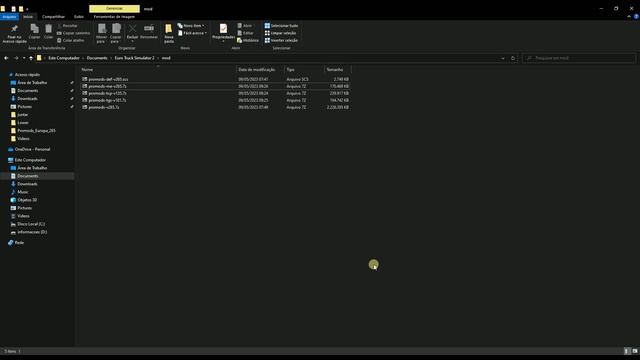
Task: Open the Ferramentas de Imagem tab
Action: coord(114,17)
